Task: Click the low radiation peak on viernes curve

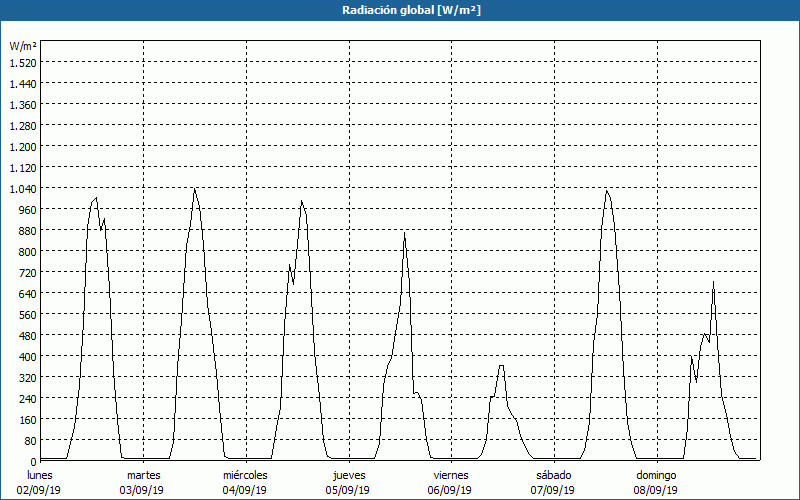Action: point(501,365)
